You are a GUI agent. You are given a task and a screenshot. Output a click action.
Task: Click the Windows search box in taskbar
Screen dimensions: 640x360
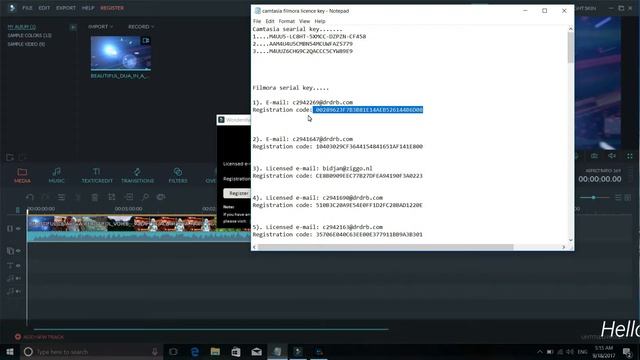92,351
